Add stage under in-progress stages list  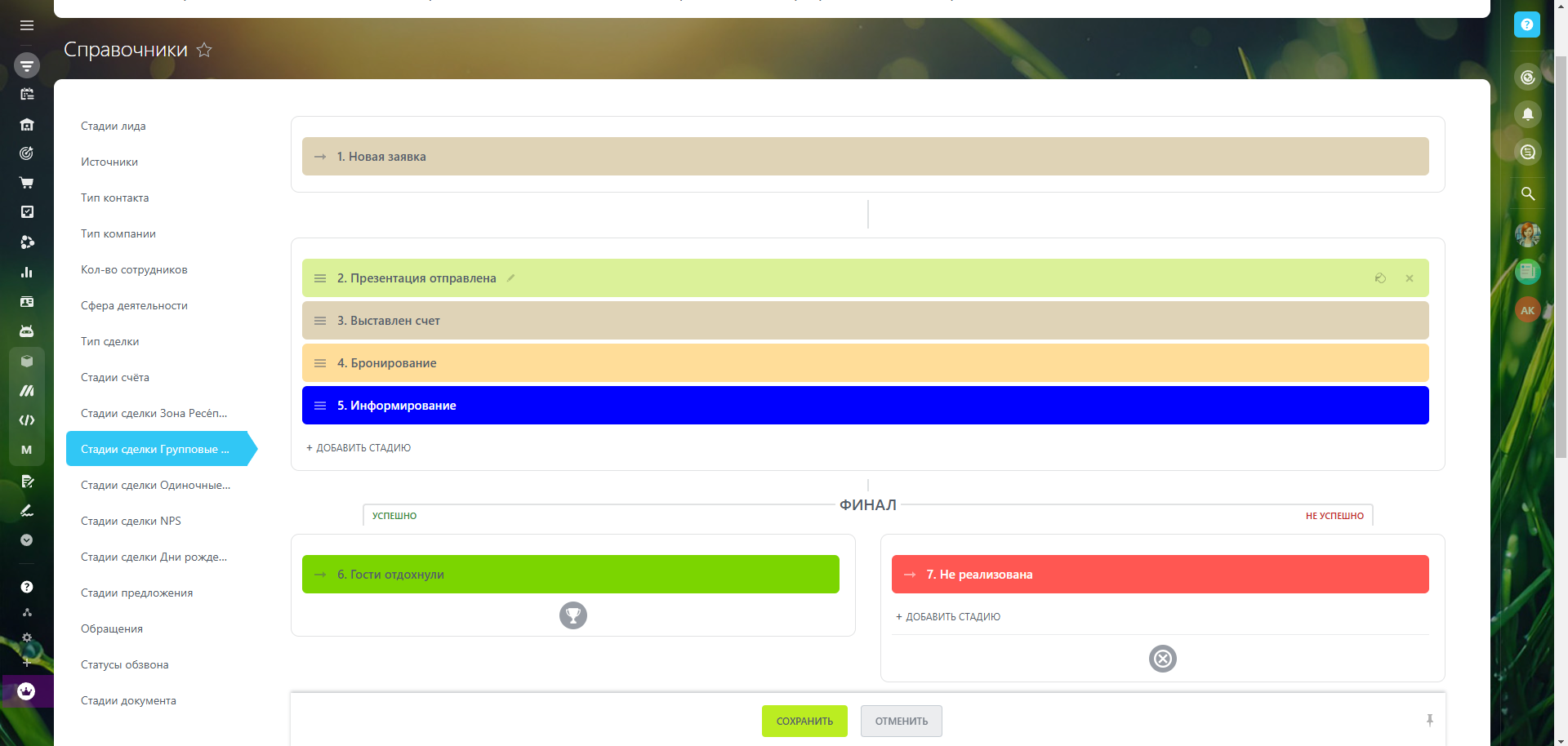[x=359, y=448]
